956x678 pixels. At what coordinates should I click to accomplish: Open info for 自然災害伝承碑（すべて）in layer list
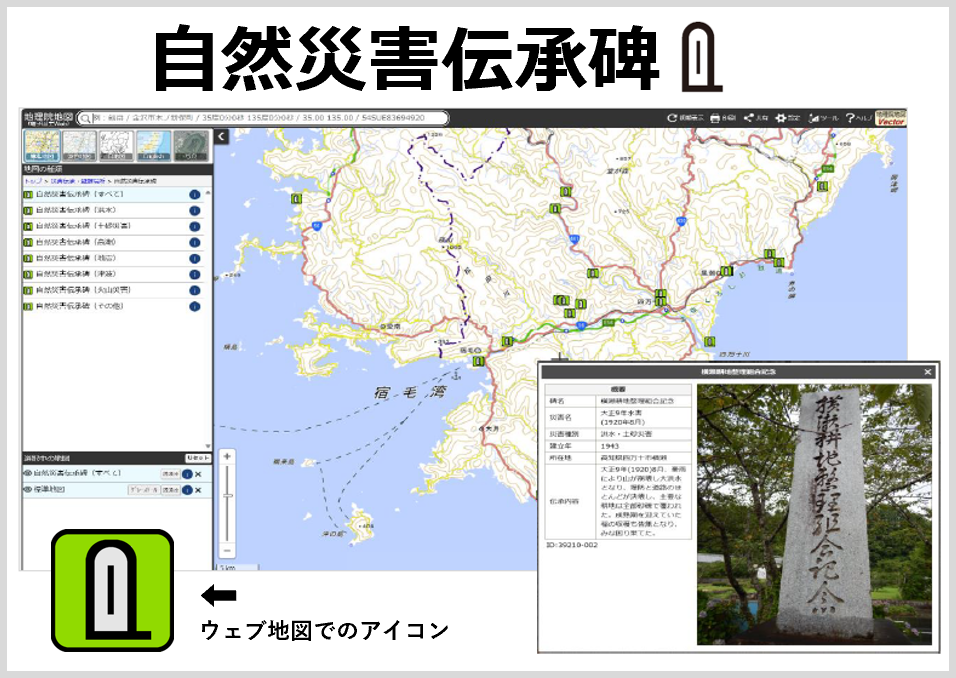tap(194, 195)
